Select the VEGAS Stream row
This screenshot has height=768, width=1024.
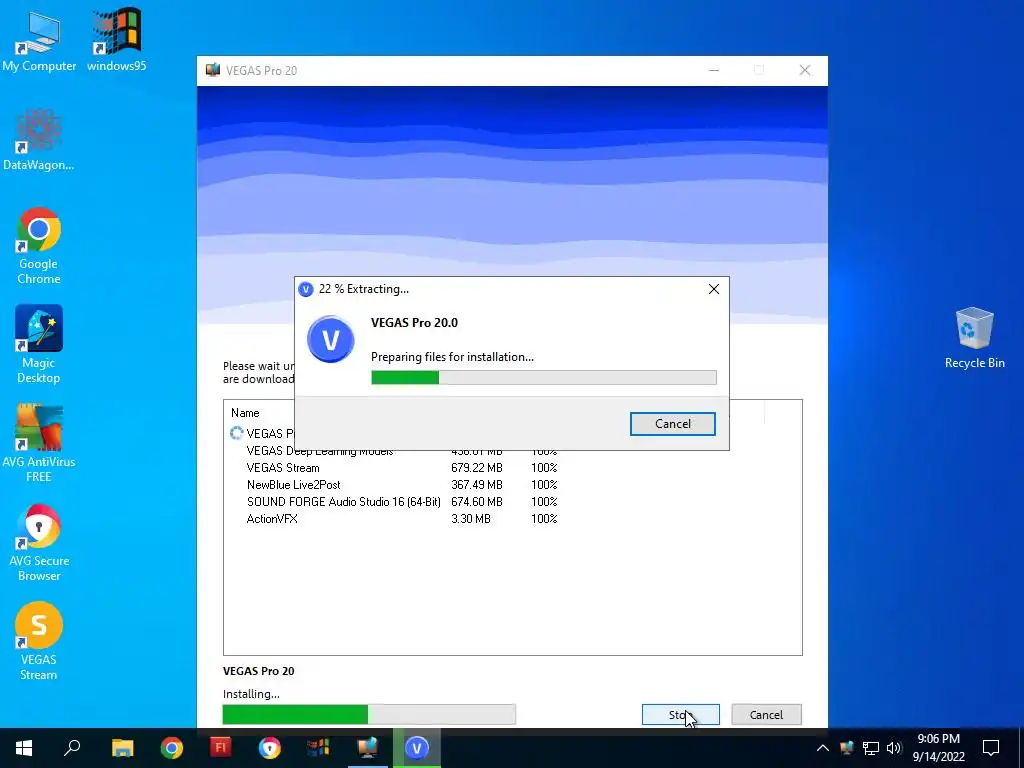pos(402,468)
